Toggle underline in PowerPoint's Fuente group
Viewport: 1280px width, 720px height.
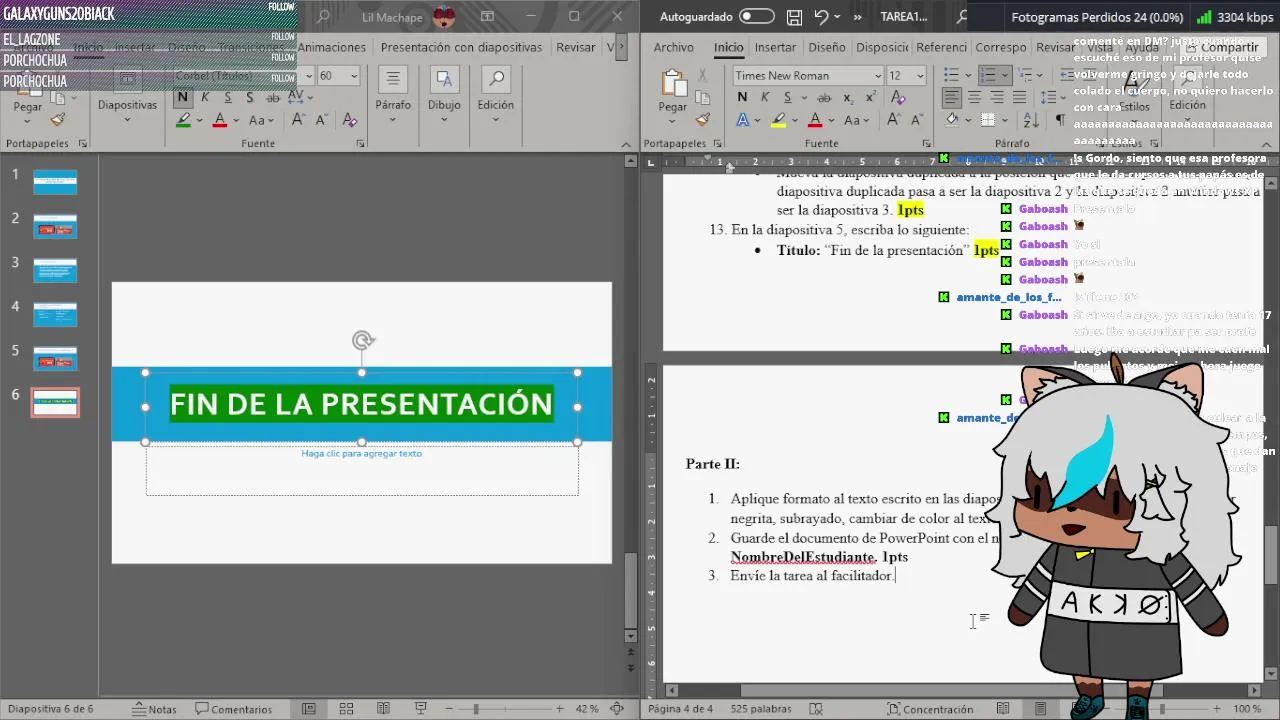(x=228, y=97)
